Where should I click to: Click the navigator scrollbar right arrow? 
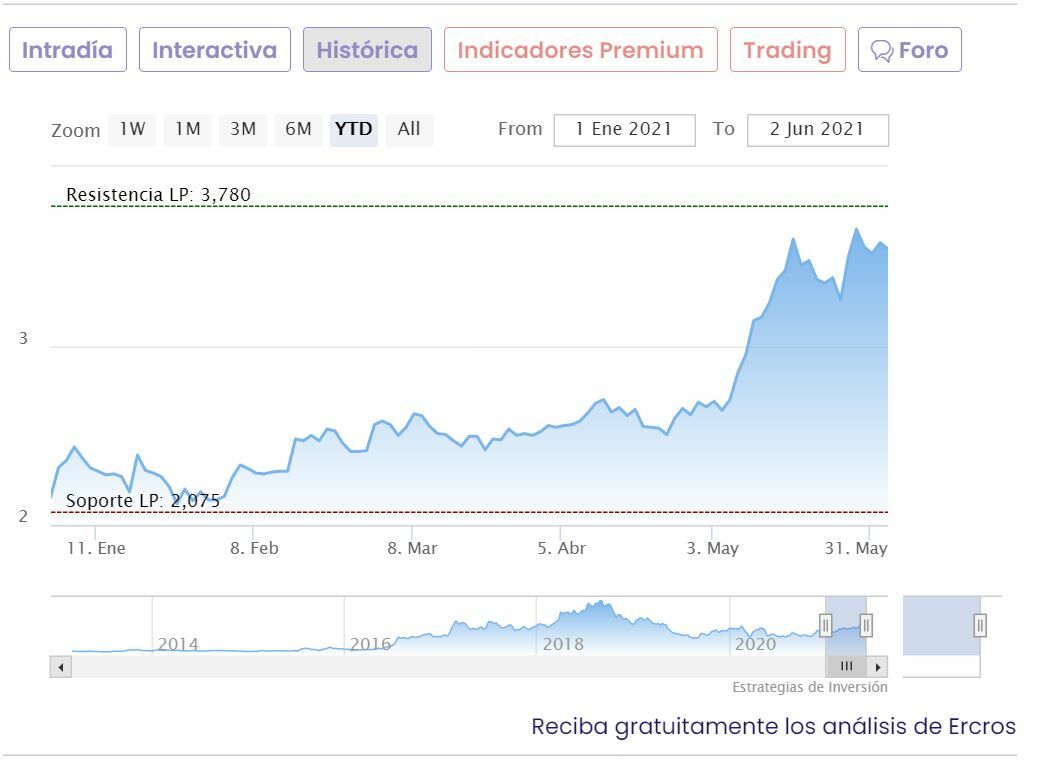[877, 666]
